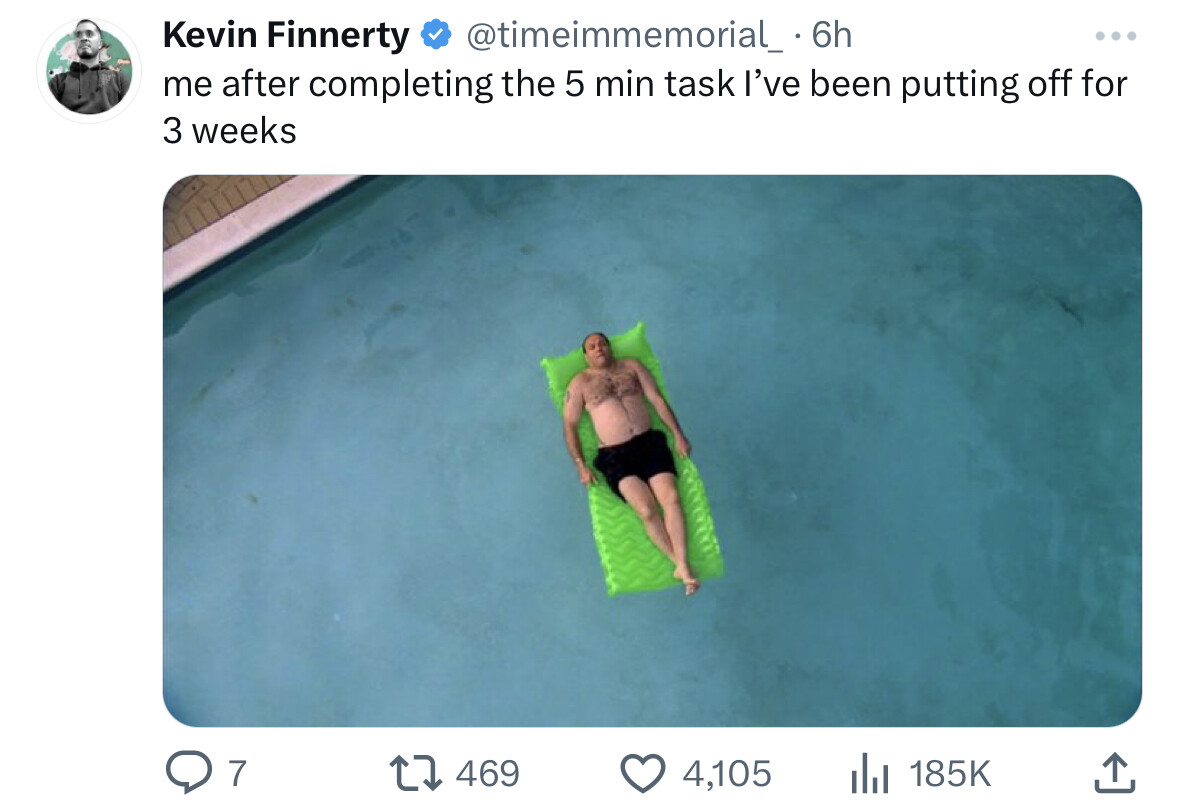Click the green pool float in the photo

[x=634, y=460]
